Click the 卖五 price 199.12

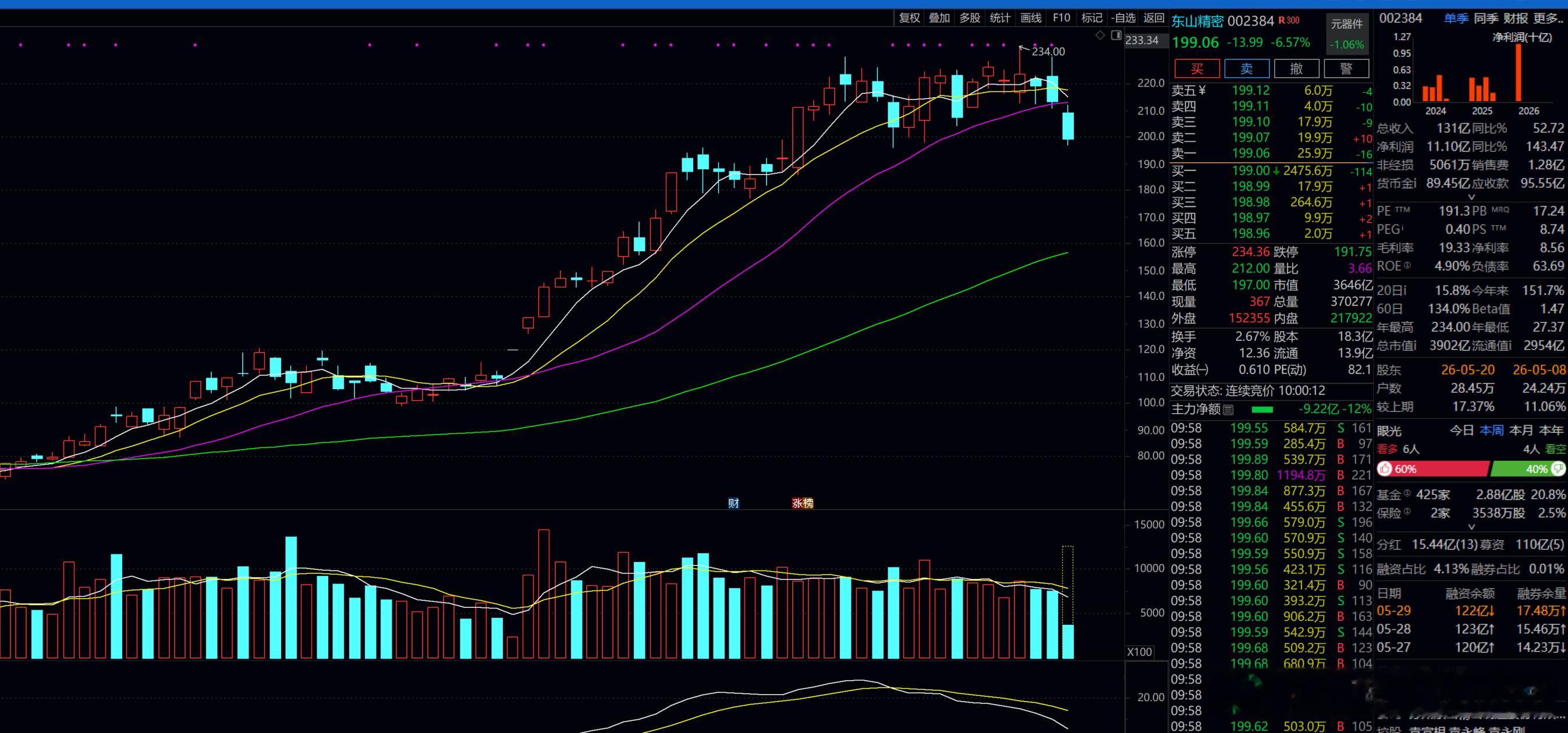click(1251, 91)
